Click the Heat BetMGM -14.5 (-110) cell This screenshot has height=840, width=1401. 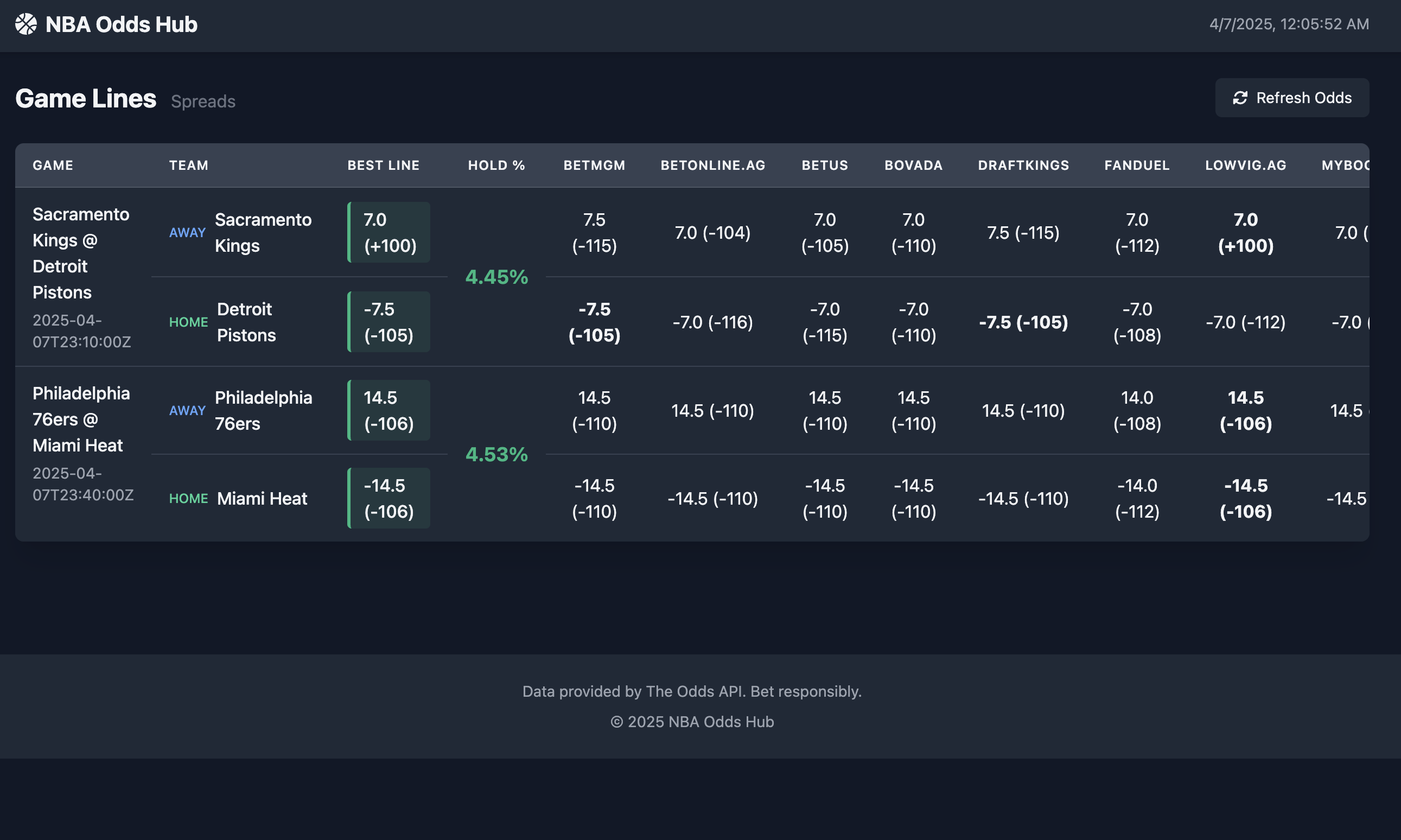tap(594, 498)
